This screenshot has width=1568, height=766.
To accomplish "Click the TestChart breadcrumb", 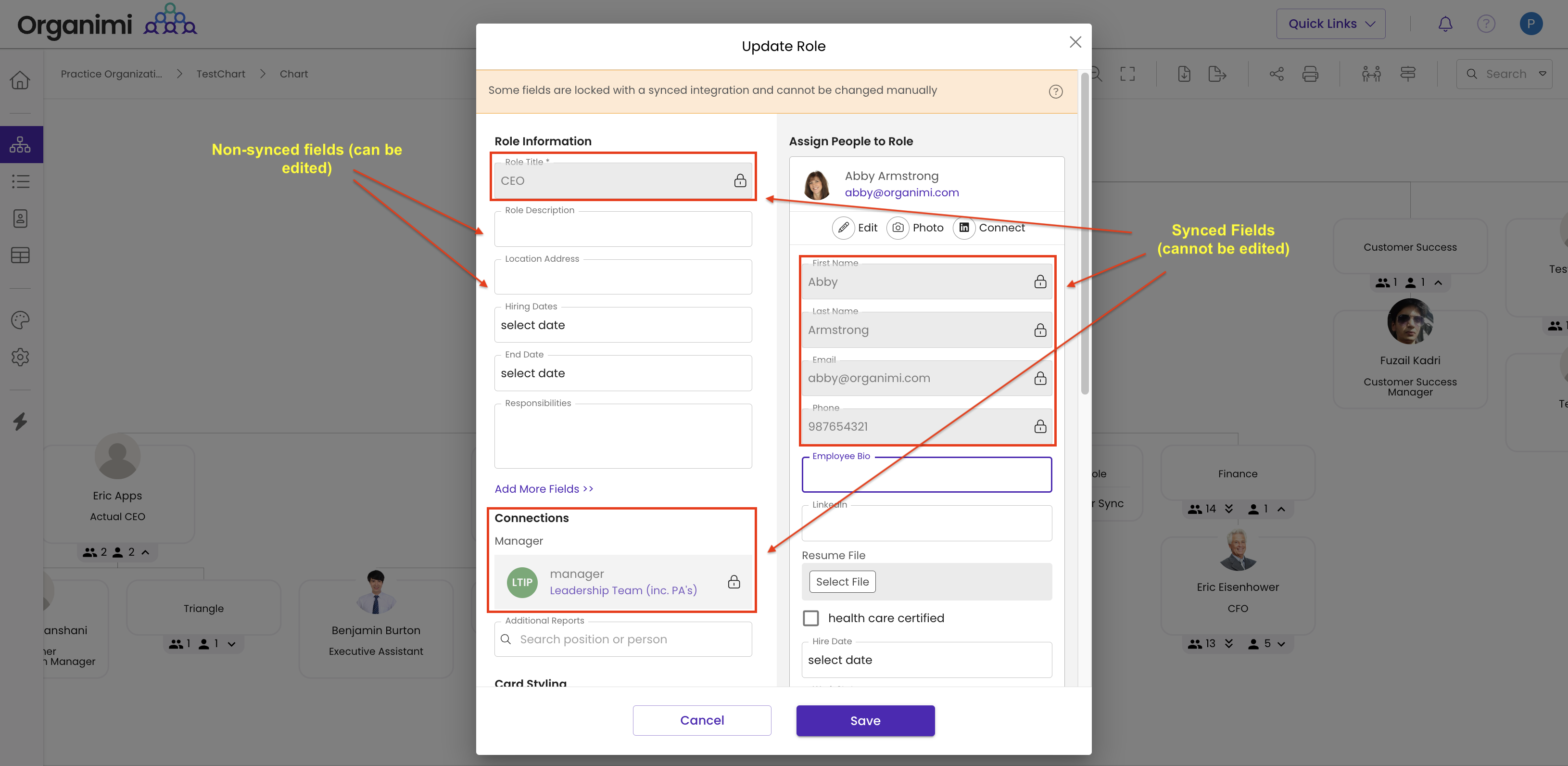I will click(220, 74).
